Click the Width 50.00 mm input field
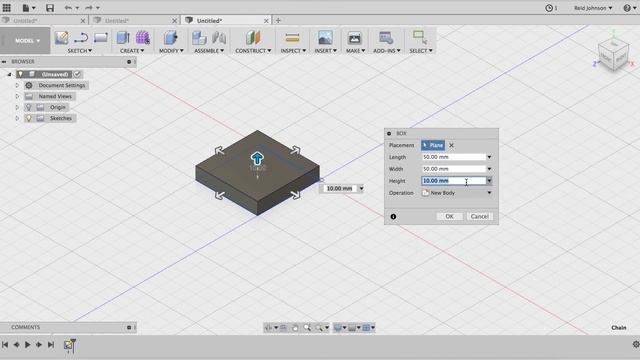Viewport: 640px width, 360px height. coord(453,169)
